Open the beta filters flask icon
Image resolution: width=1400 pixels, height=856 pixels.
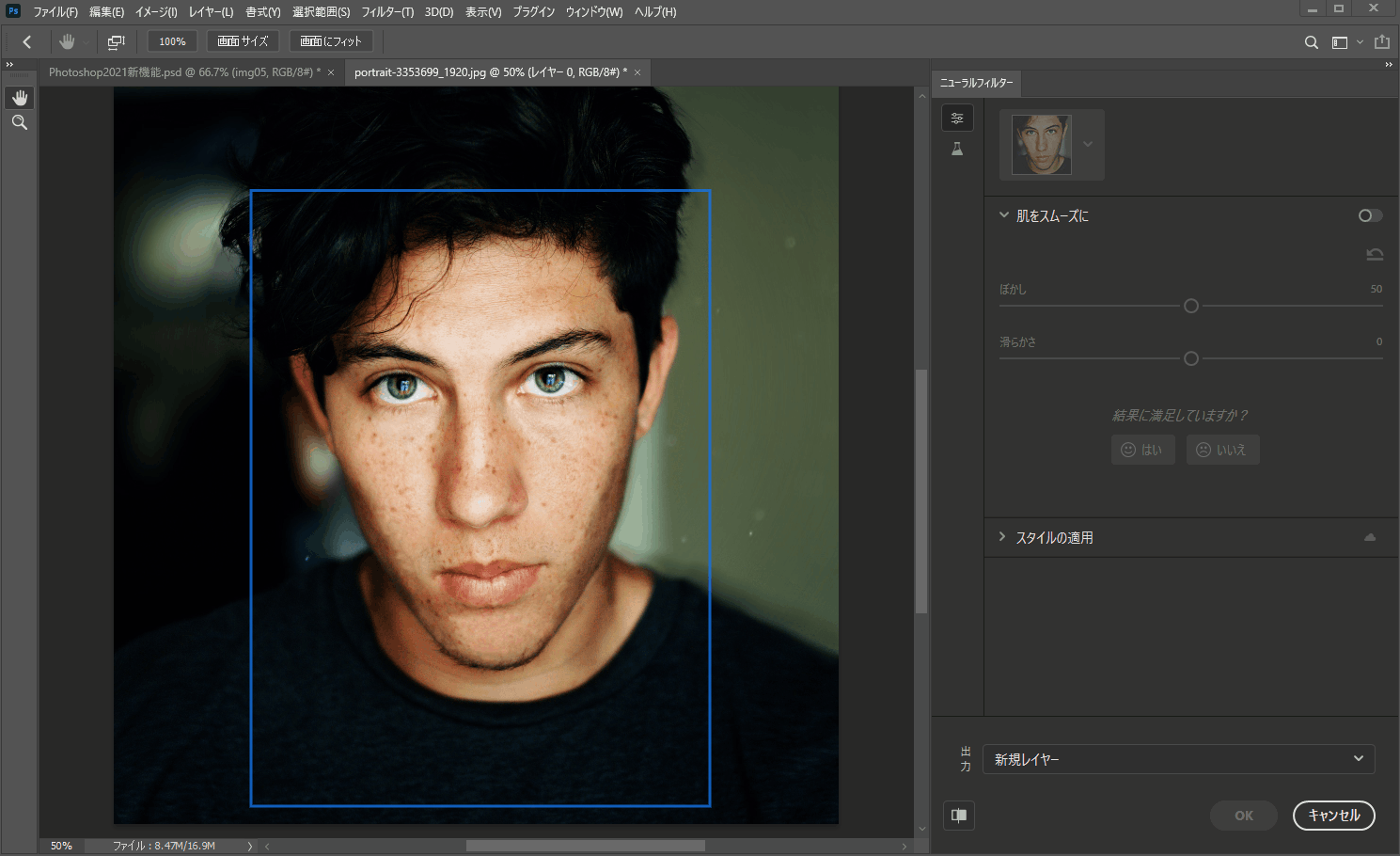click(957, 149)
